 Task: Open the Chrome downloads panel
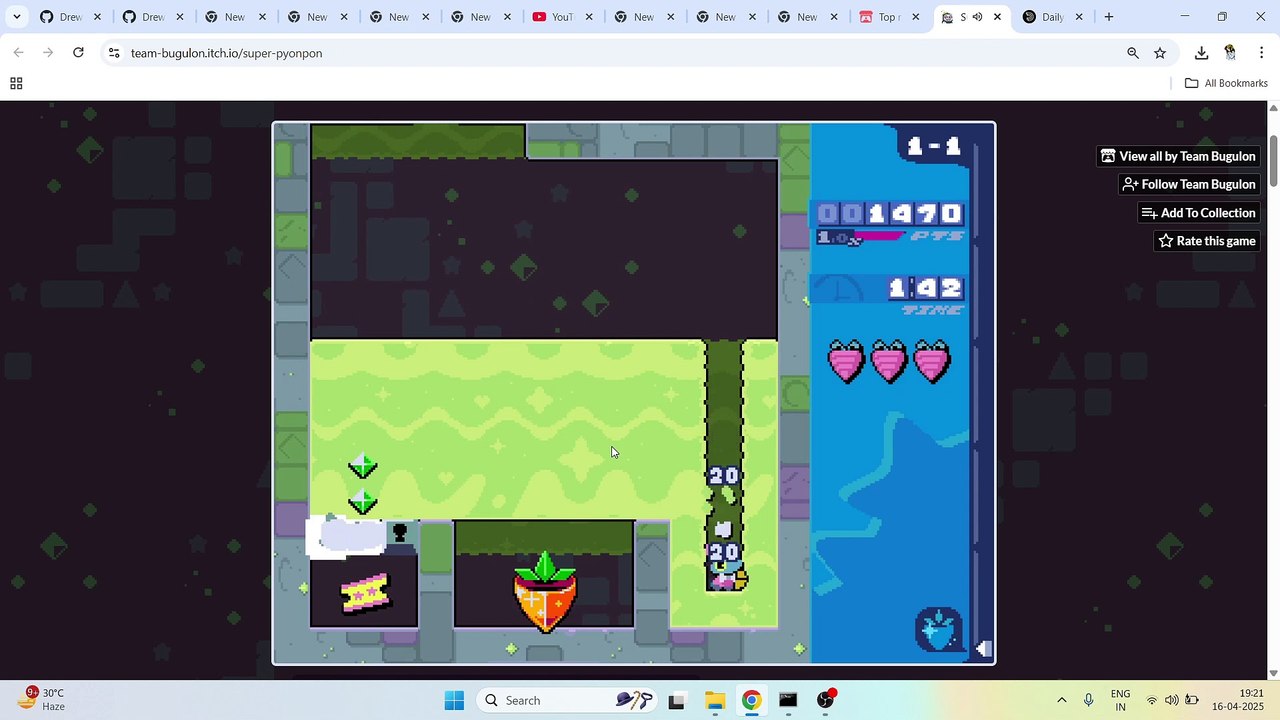pyautogui.click(x=1202, y=53)
